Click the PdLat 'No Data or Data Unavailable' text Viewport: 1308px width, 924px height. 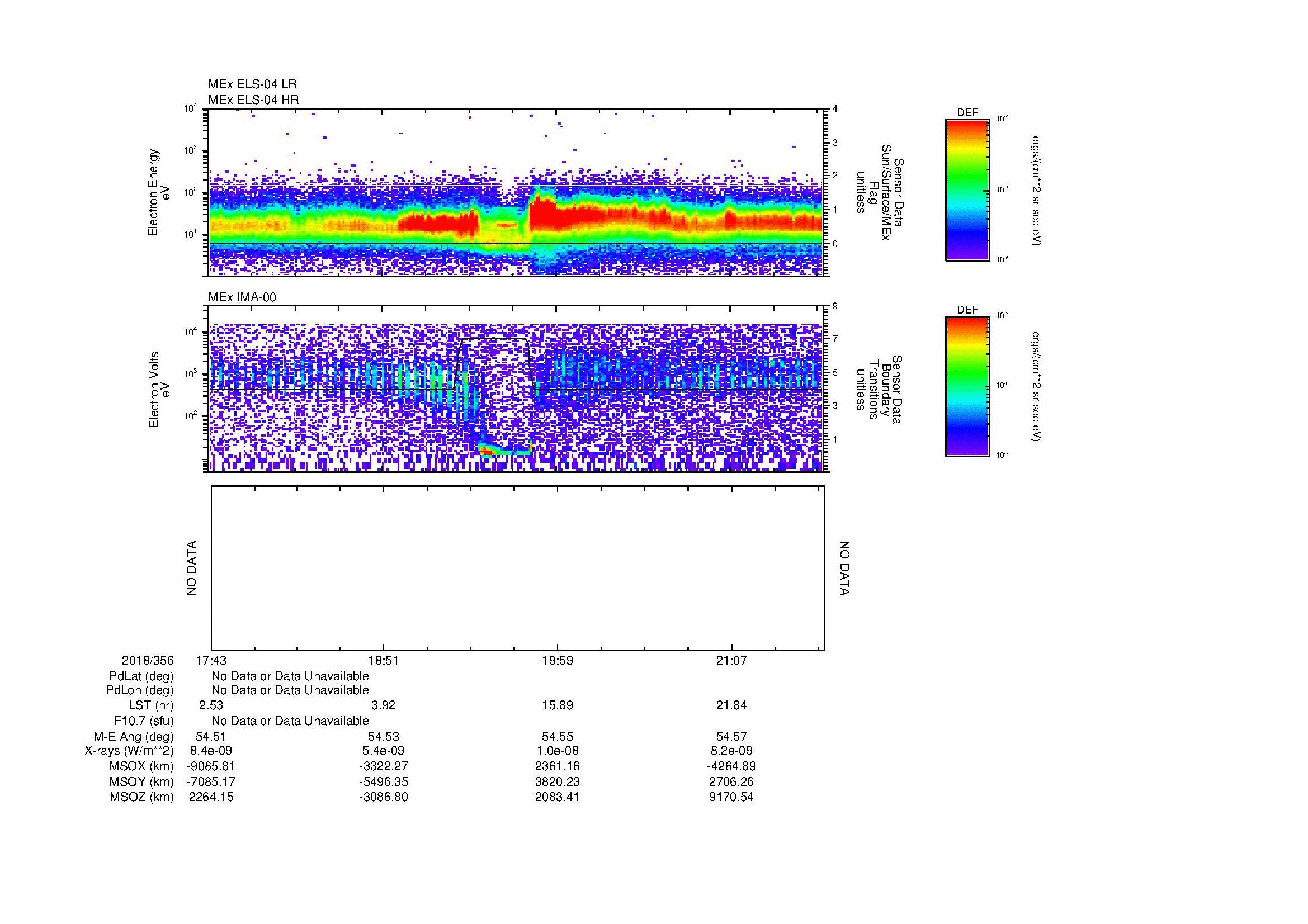click(290, 676)
